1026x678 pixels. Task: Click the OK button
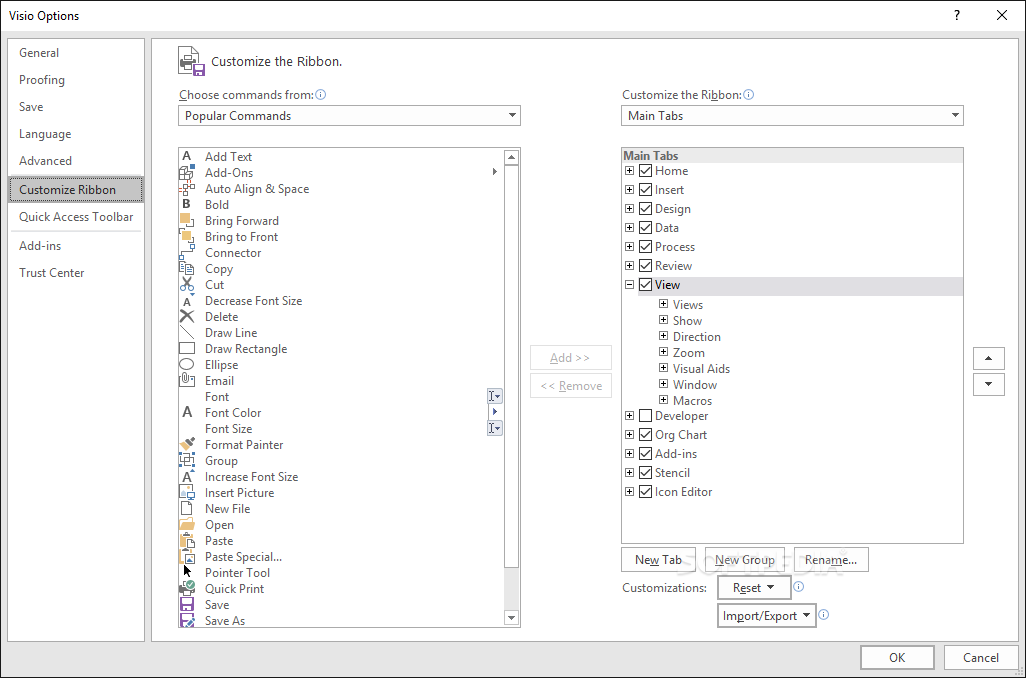pos(897,658)
